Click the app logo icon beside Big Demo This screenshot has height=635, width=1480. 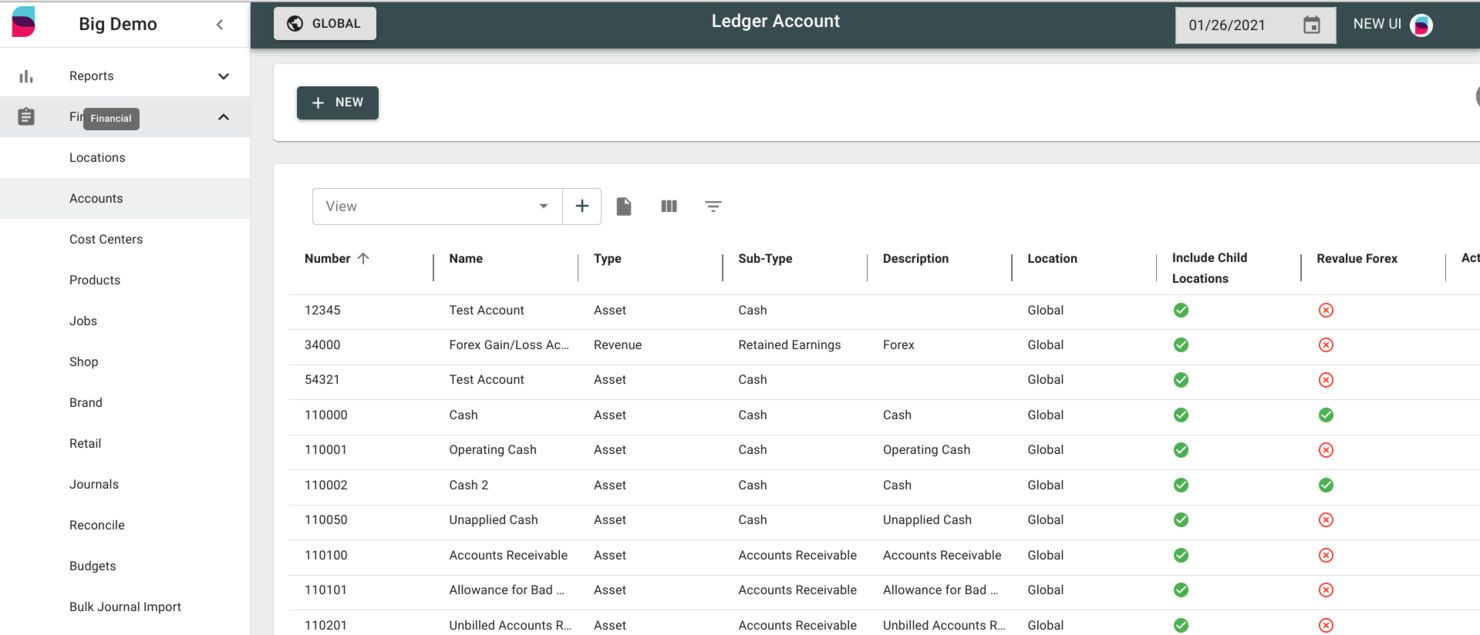(23, 22)
